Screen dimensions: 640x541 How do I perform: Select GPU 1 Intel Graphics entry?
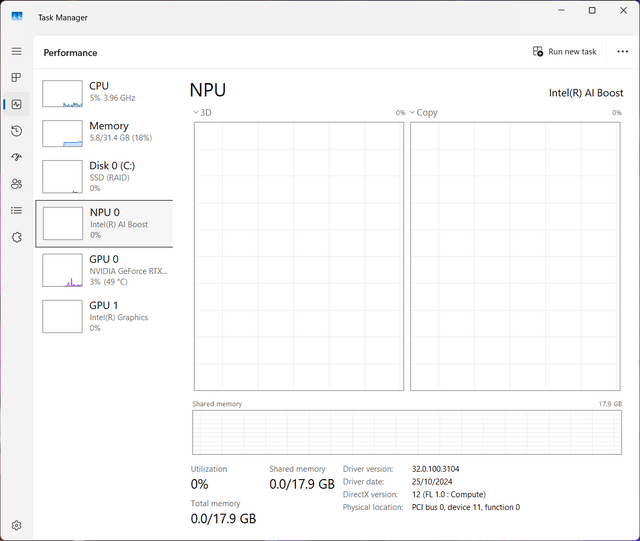104,315
